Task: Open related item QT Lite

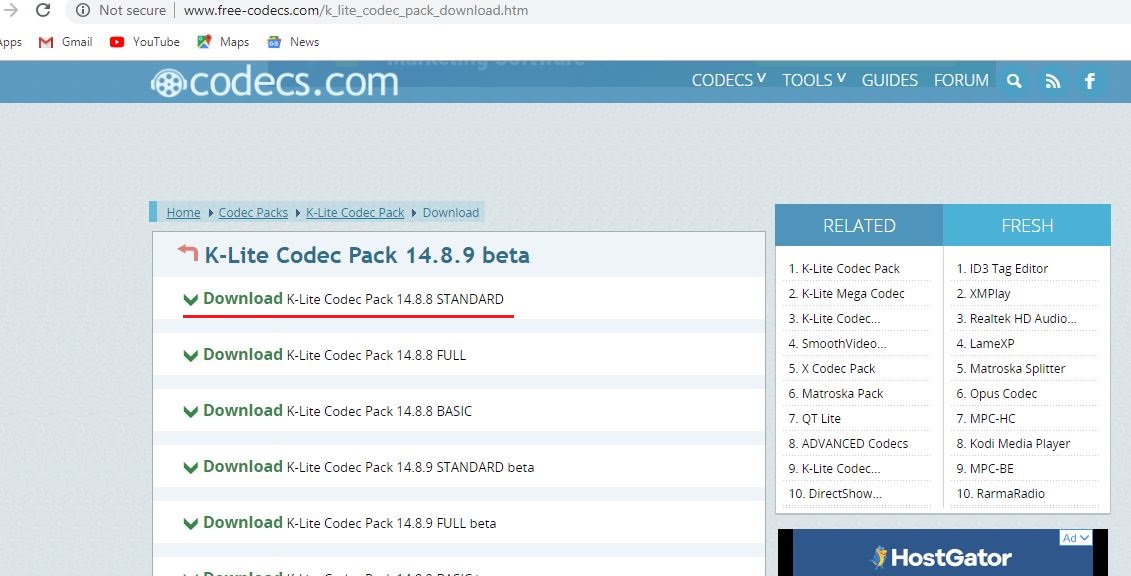Action: pos(814,419)
